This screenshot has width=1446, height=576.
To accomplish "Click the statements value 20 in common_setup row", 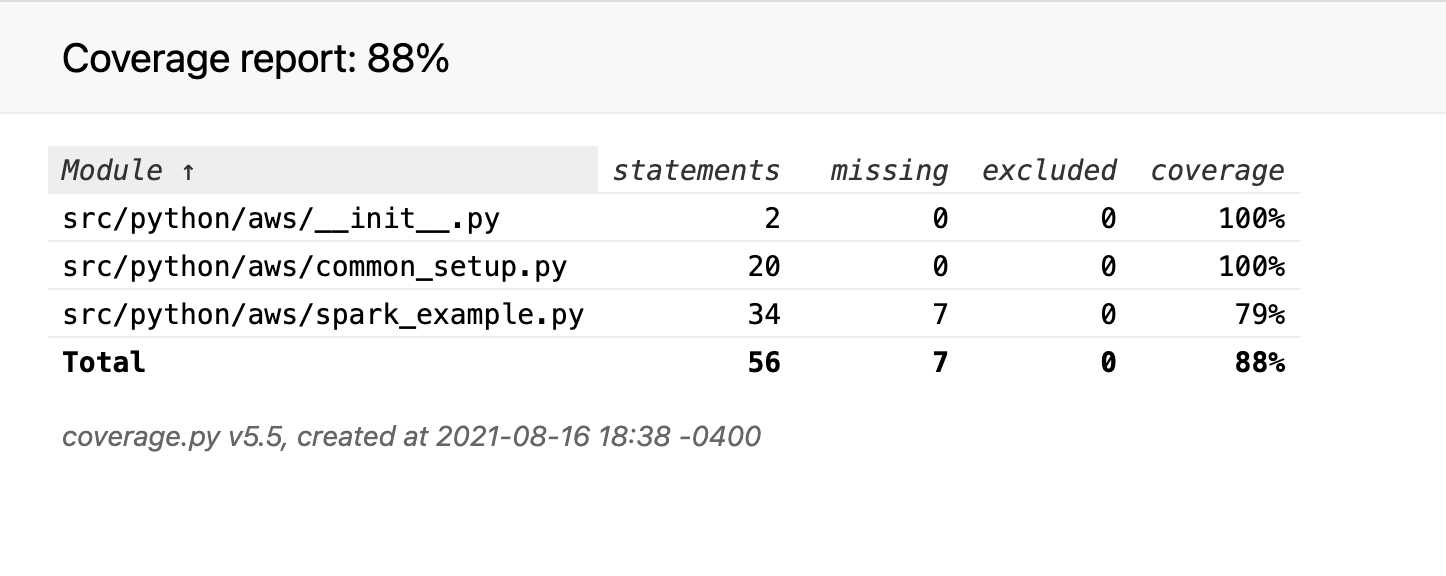I will pyautogui.click(x=764, y=266).
